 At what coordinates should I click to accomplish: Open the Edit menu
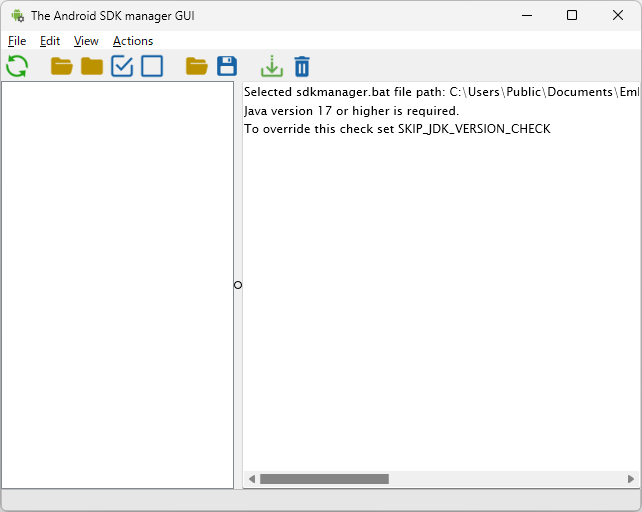pyautogui.click(x=50, y=41)
